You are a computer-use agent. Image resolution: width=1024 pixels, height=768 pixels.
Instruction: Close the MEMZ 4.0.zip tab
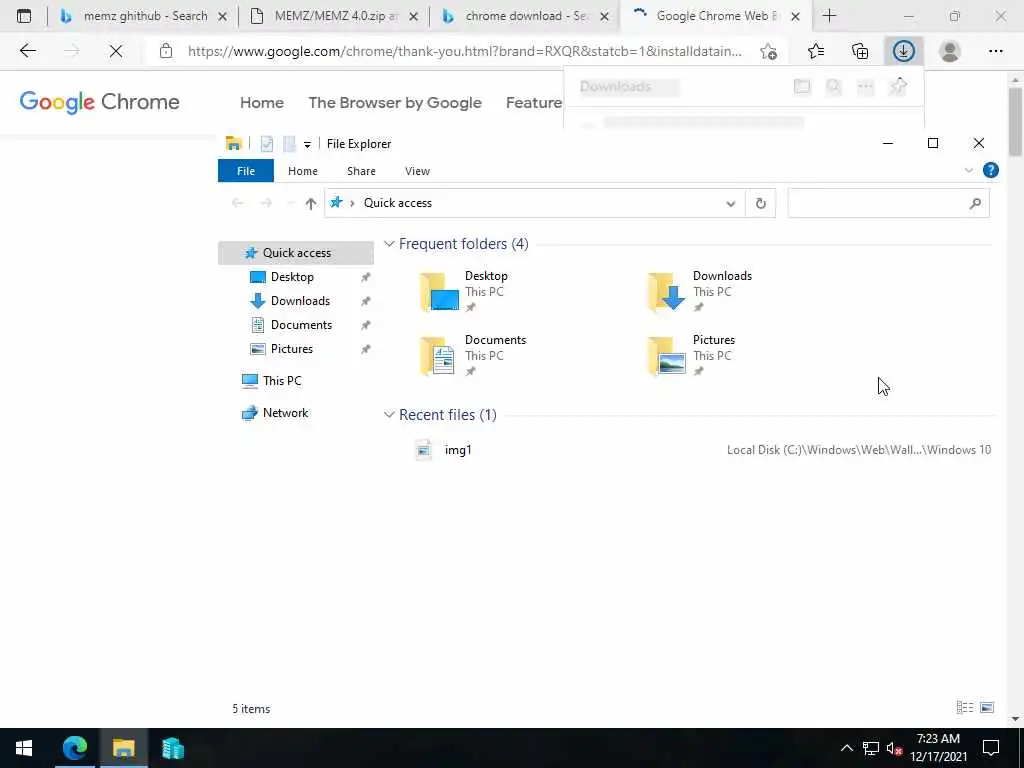(x=413, y=16)
